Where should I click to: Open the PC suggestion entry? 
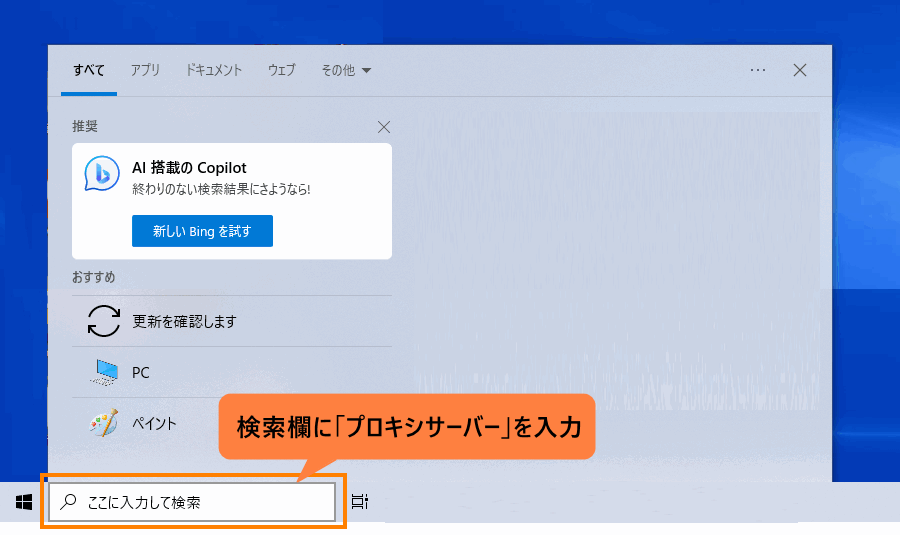coord(232,372)
